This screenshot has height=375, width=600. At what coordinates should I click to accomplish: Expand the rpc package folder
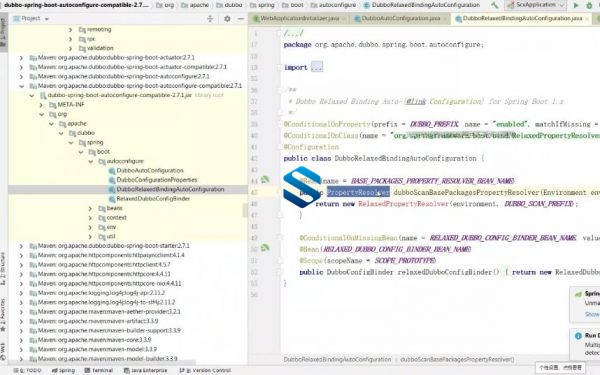coord(70,39)
